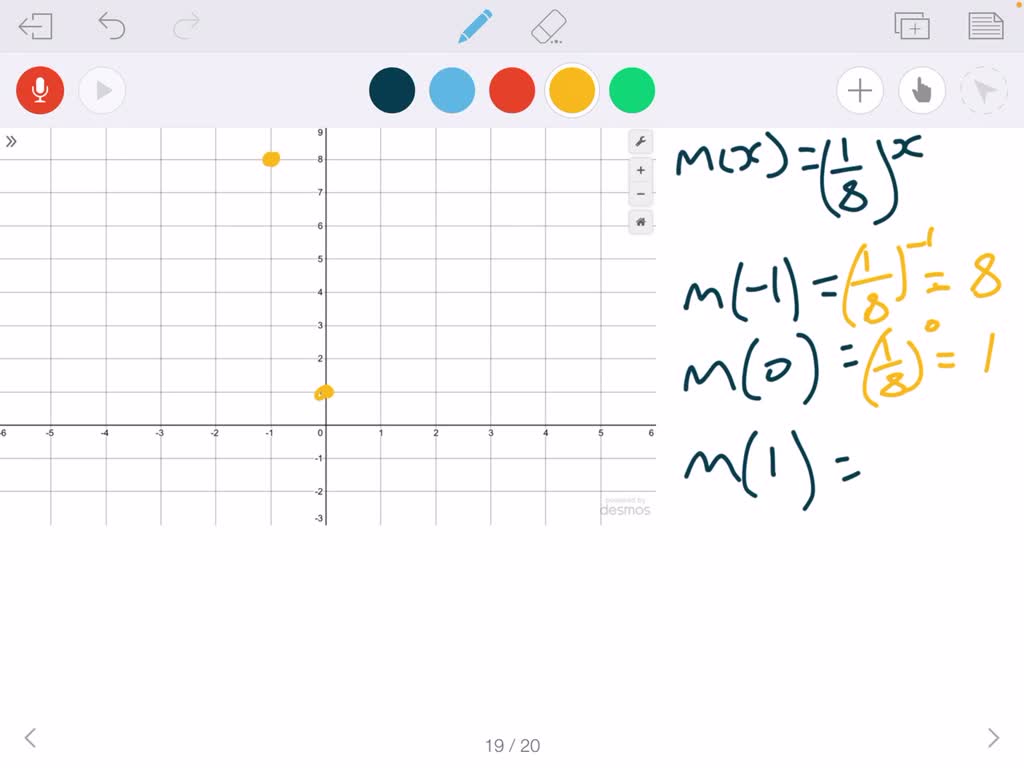Viewport: 1024px width, 768px height.
Task: Open the notes page icon
Action: tap(985, 25)
